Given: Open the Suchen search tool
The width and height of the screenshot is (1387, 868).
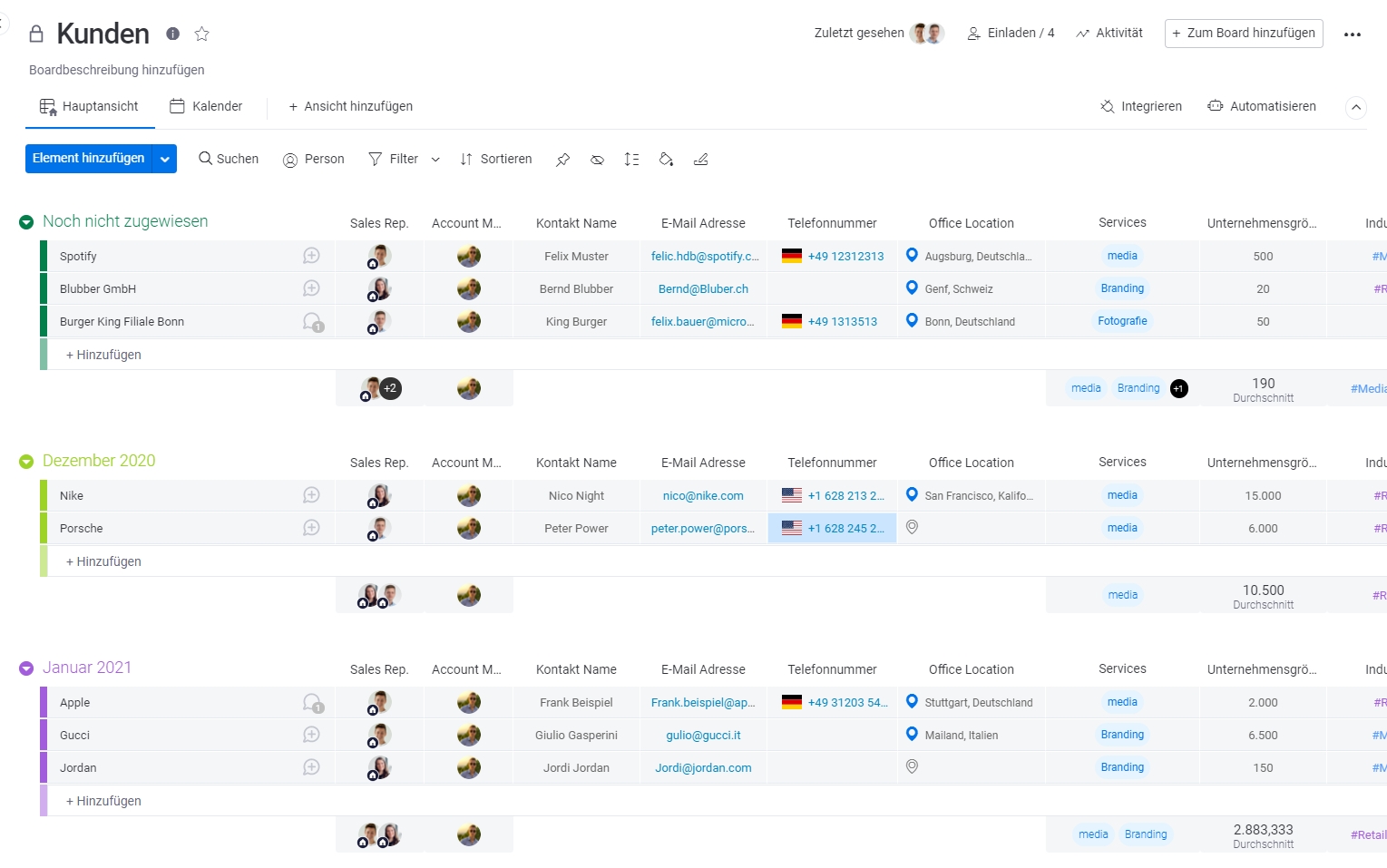Looking at the screenshot, I should [x=229, y=159].
